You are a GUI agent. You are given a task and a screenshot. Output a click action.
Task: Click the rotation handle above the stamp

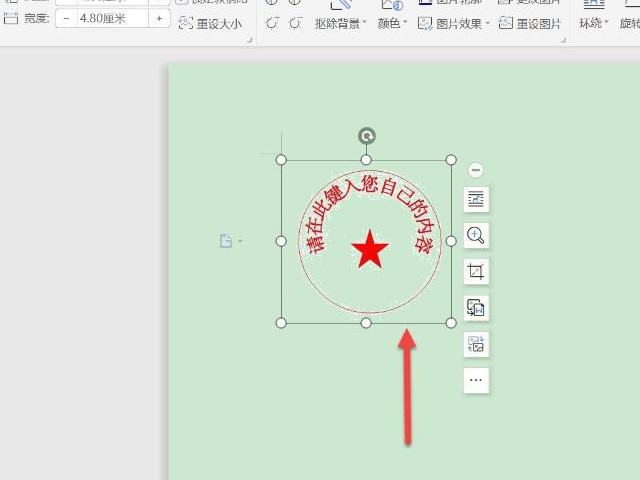(367, 136)
